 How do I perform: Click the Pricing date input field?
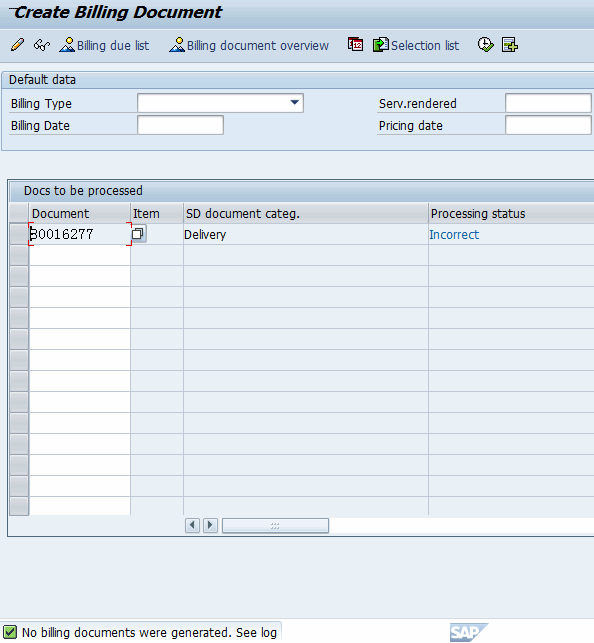[x=548, y=125]
